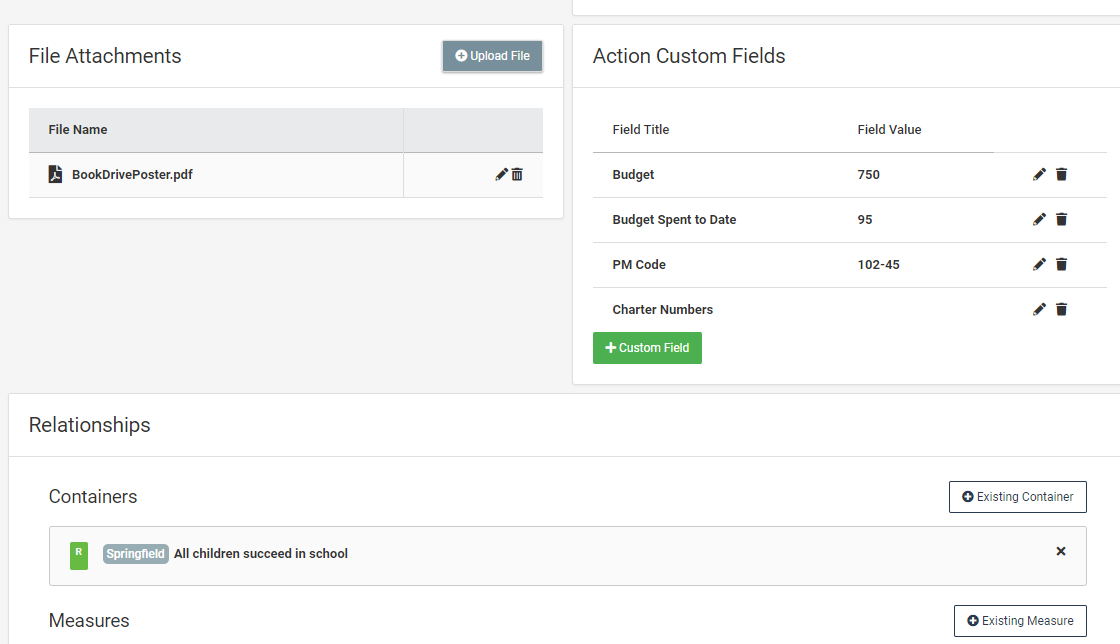Edit the Budget custom field

[1039, 175]
